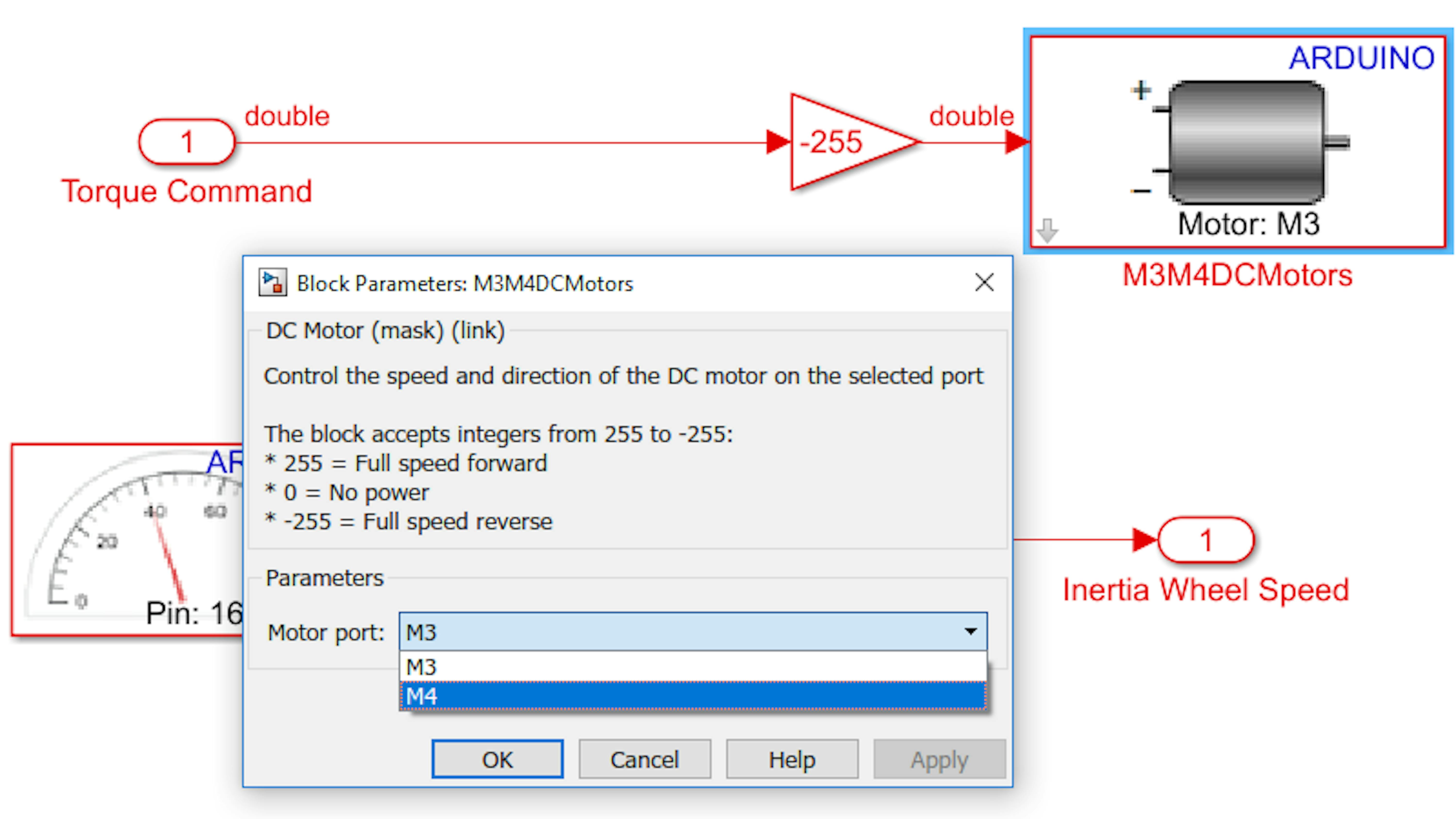The image size is (1456, 819).
Task: Click link arrow badge on motor block
Action: 1047,230
